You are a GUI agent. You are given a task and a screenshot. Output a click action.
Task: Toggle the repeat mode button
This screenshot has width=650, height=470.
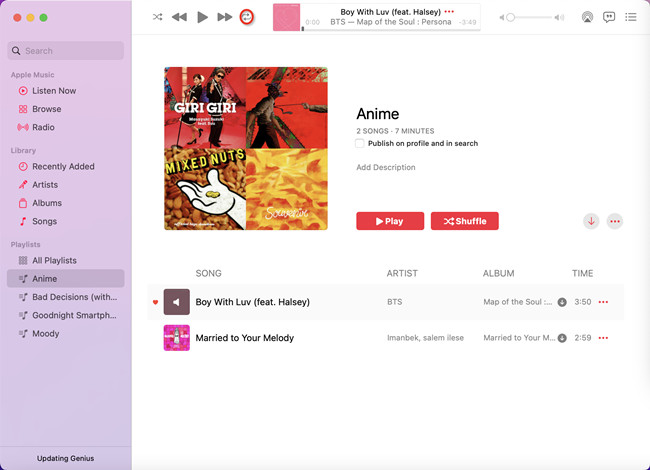[247, 17]
